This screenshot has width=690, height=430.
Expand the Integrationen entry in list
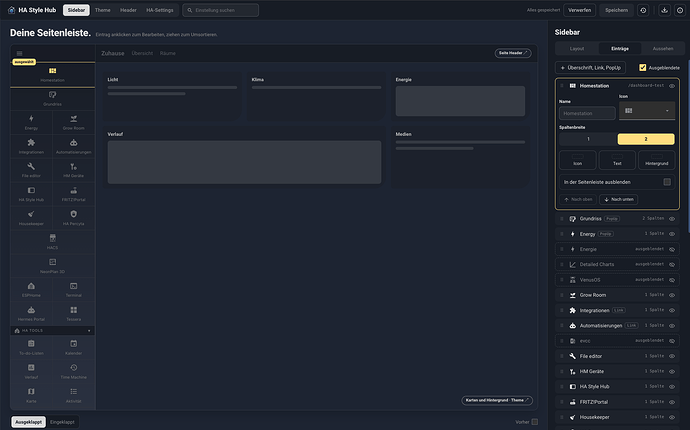[x=617, y=310]
